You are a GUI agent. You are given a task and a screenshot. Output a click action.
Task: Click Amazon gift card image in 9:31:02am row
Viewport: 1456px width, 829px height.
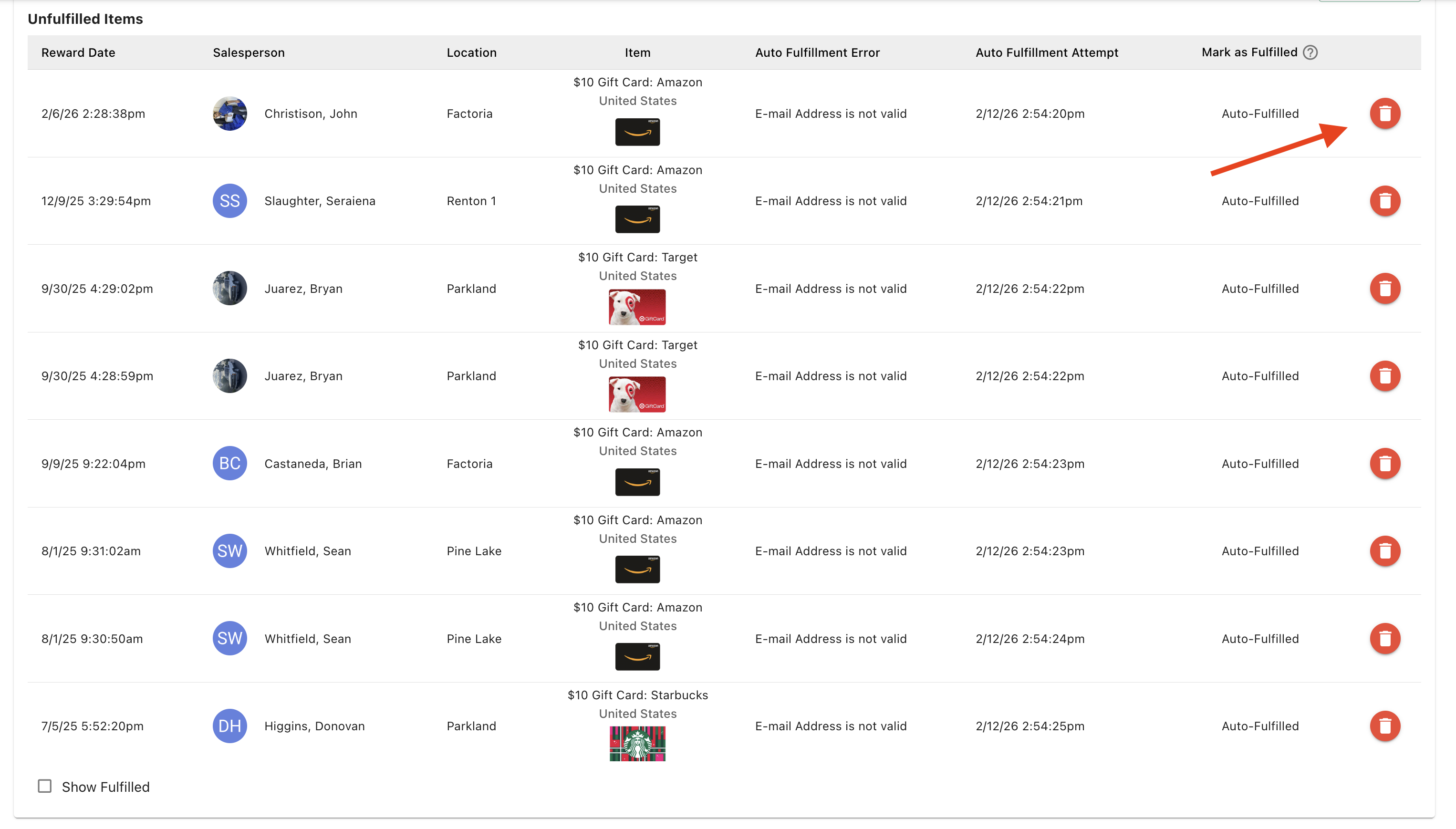pyautogui.click(x=637, y=570)
